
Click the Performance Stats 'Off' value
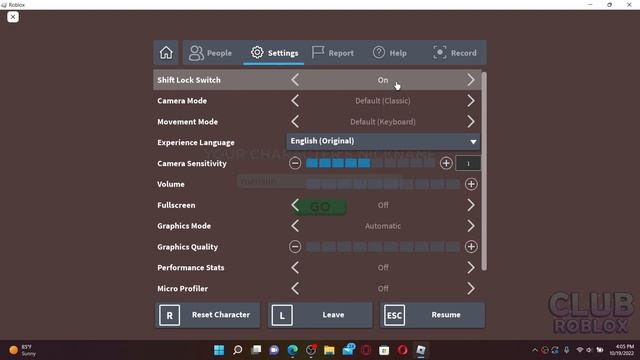point(383,267)
